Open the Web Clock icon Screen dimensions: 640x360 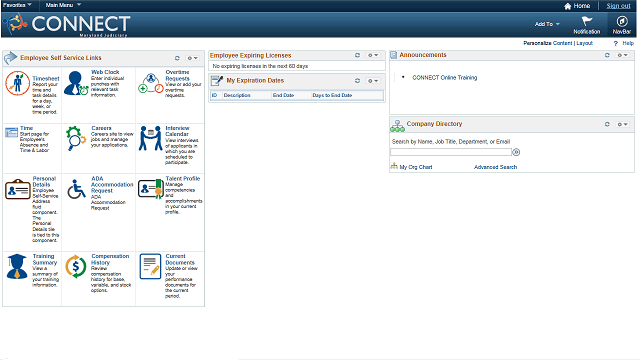(76, 83)
